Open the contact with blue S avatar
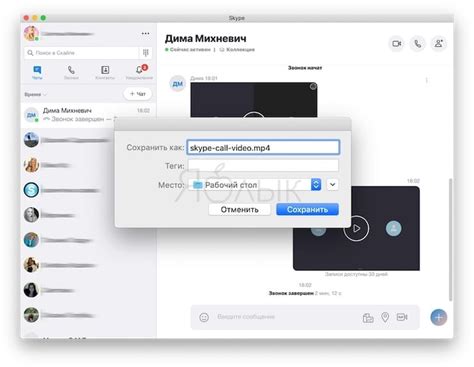The width and height of the screenshot is (474, 367). 31,190
